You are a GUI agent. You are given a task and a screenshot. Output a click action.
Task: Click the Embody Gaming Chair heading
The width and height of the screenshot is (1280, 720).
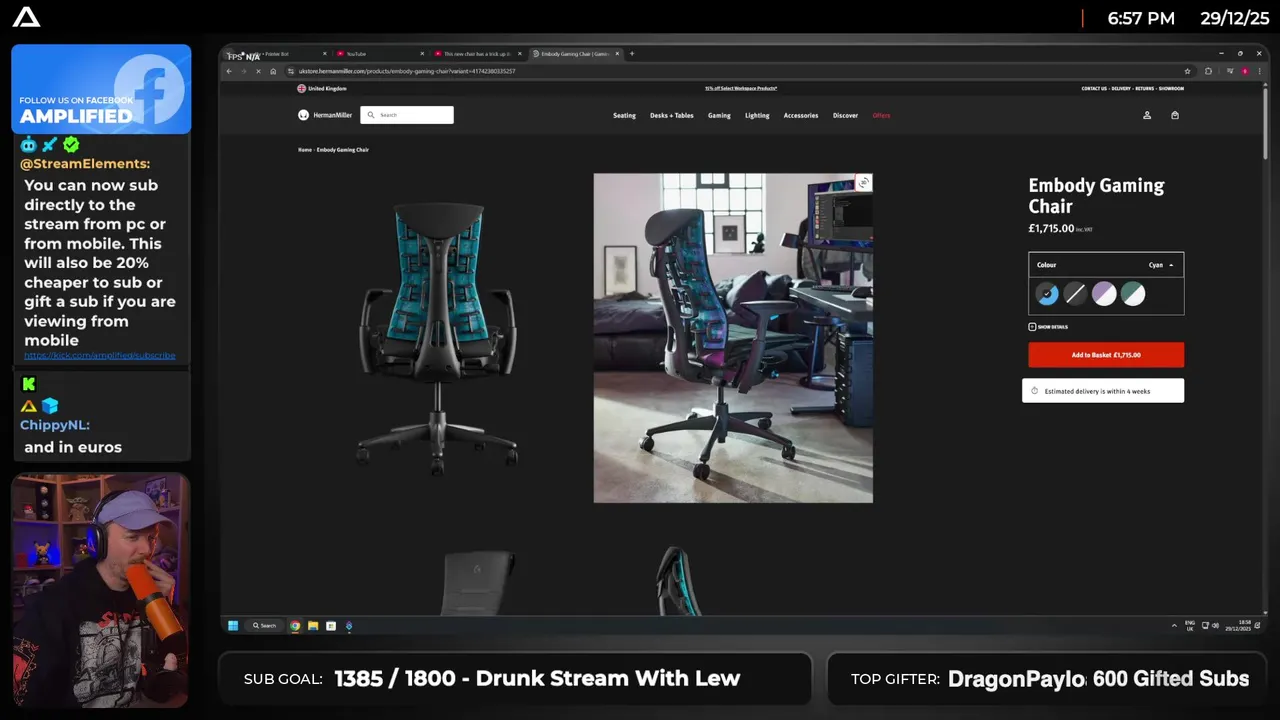1096,196
